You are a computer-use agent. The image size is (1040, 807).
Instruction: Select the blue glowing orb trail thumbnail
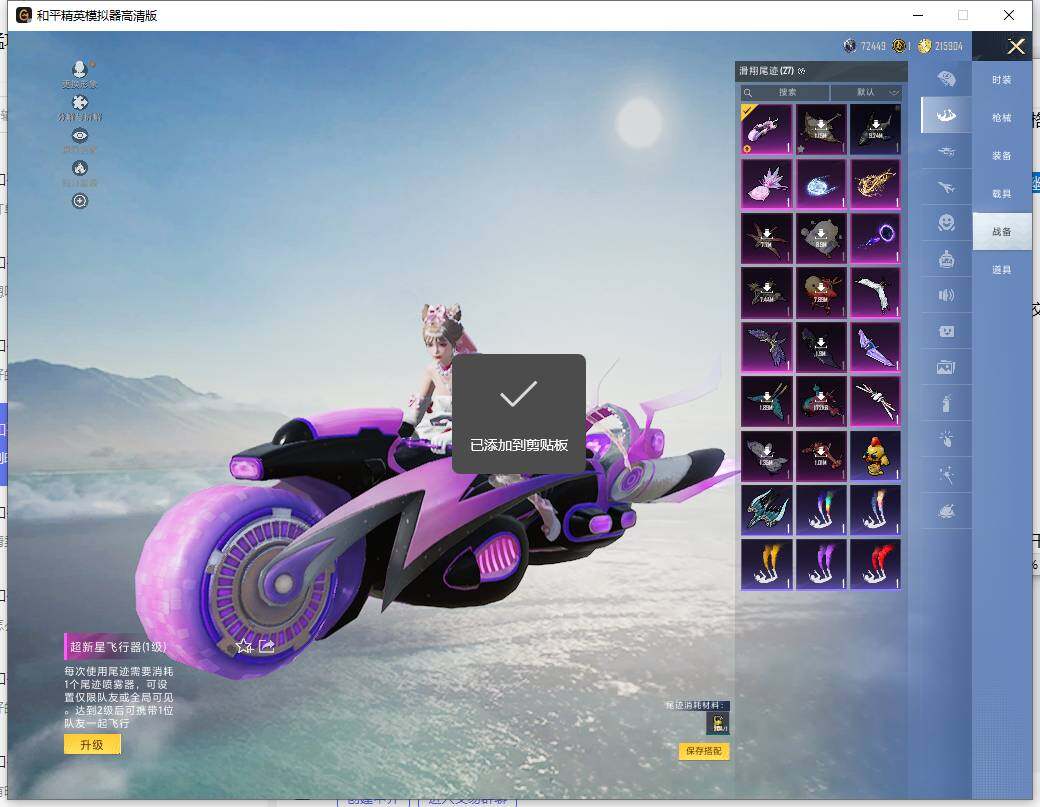tap(821, 184)
